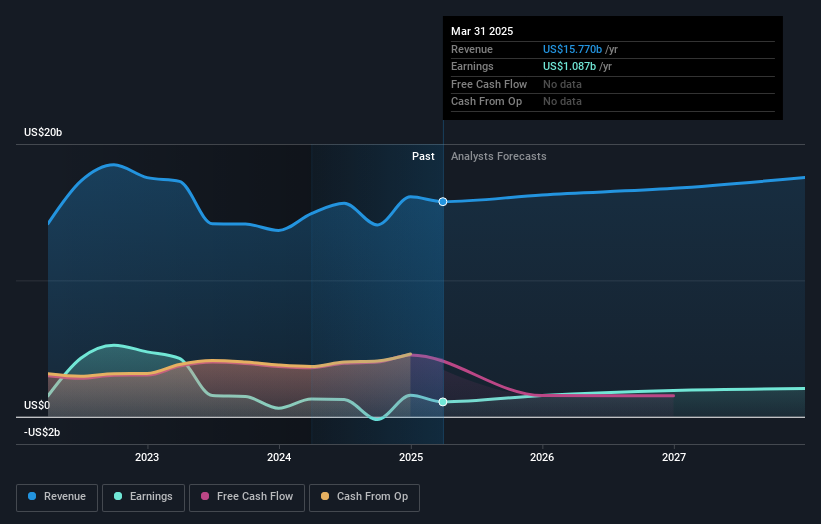Click the 'Past' label on chart
Image resolution: width=821 pixels, height=524 pixels.
(x=423, y=156)
